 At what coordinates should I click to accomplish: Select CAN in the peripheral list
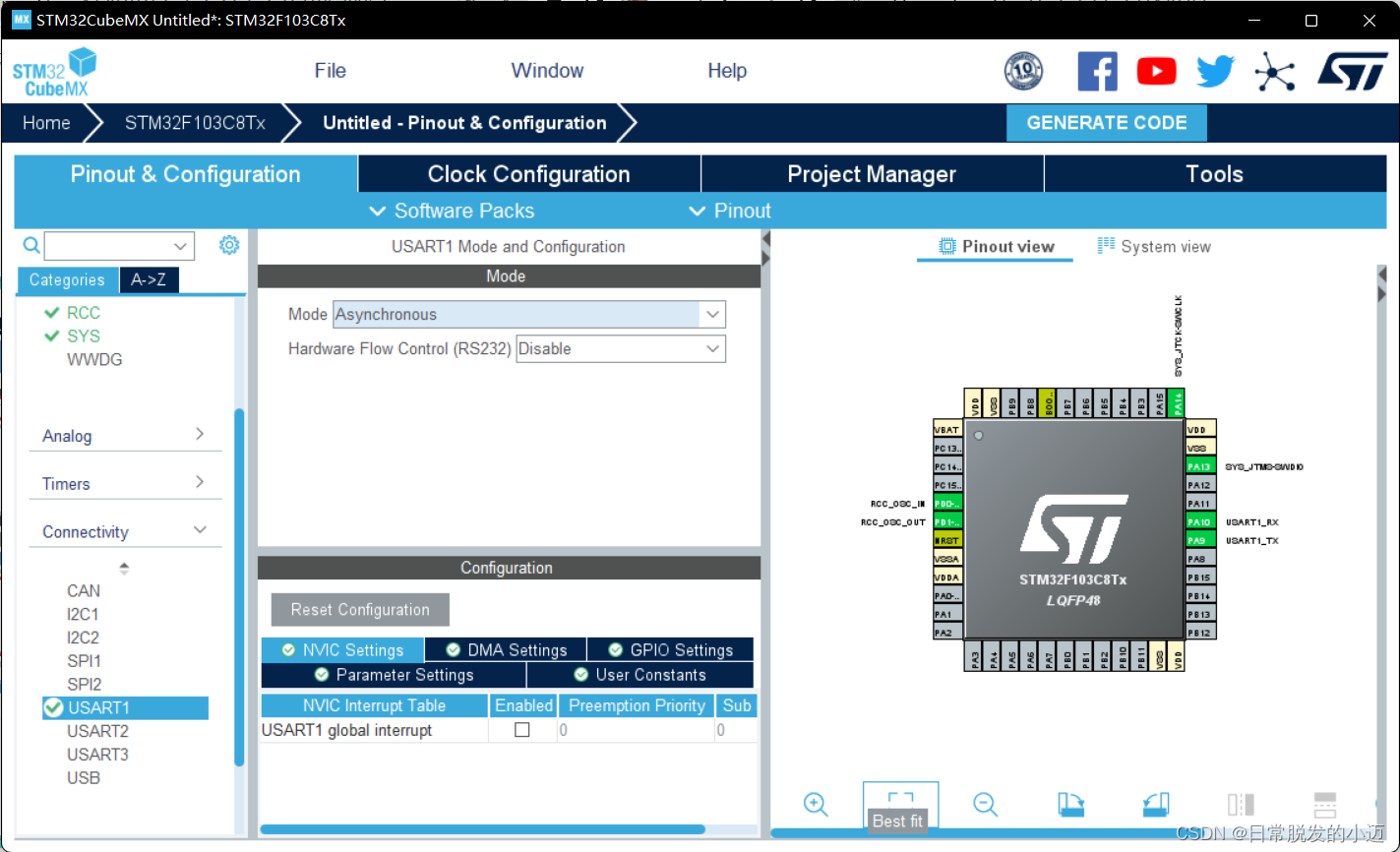coord(84,590)
